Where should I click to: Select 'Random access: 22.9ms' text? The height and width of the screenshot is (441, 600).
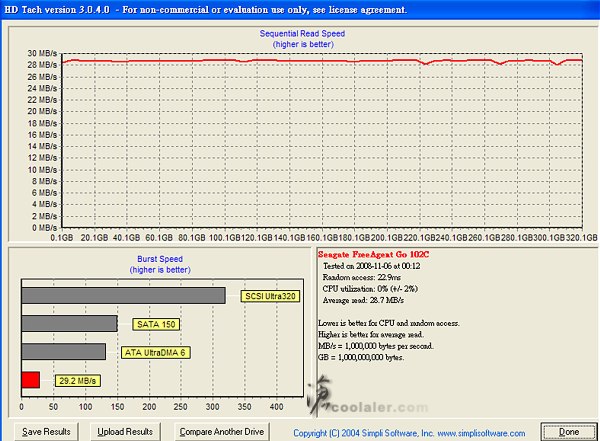(362, 277)
